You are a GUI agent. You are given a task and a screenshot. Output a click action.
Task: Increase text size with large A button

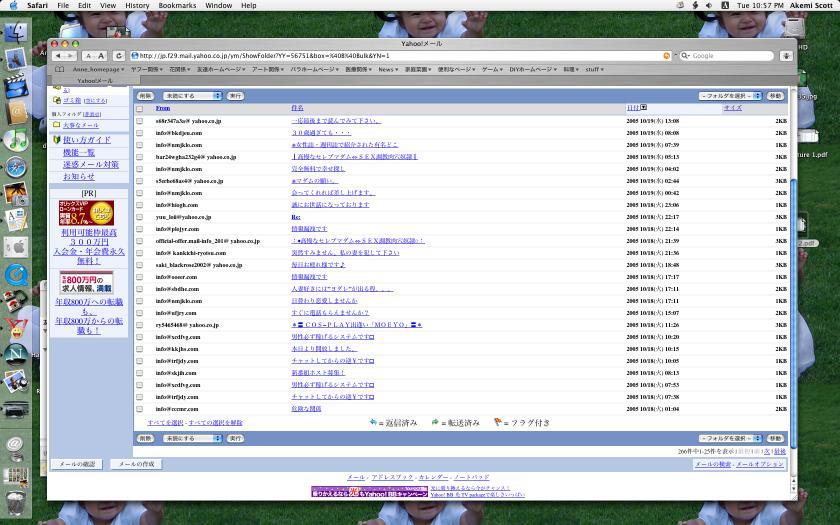pos(101,56)
